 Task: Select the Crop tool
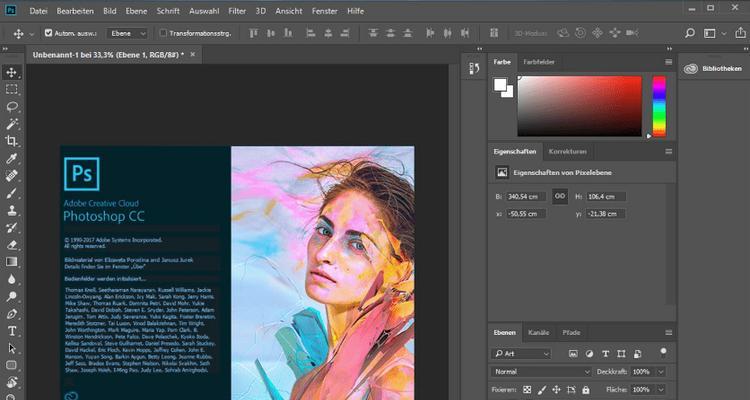[x=11, y=141]
